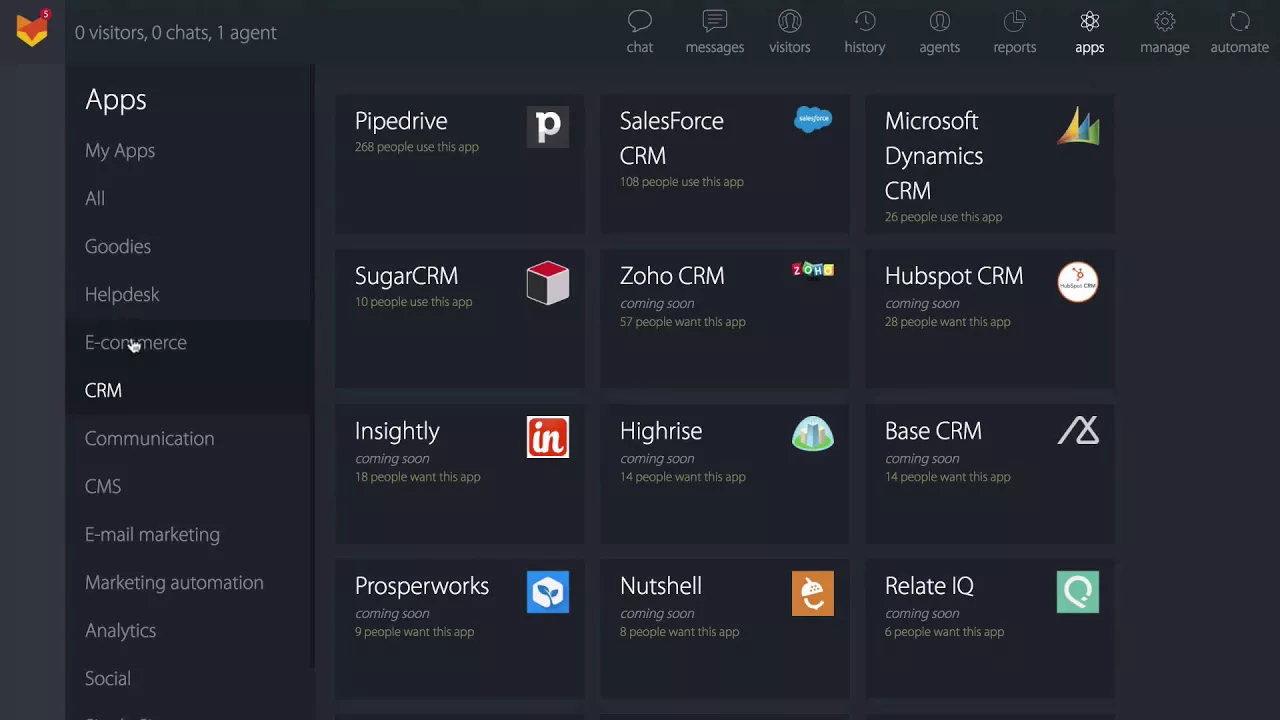Click '9 people want this app' text

click(414, 632)
